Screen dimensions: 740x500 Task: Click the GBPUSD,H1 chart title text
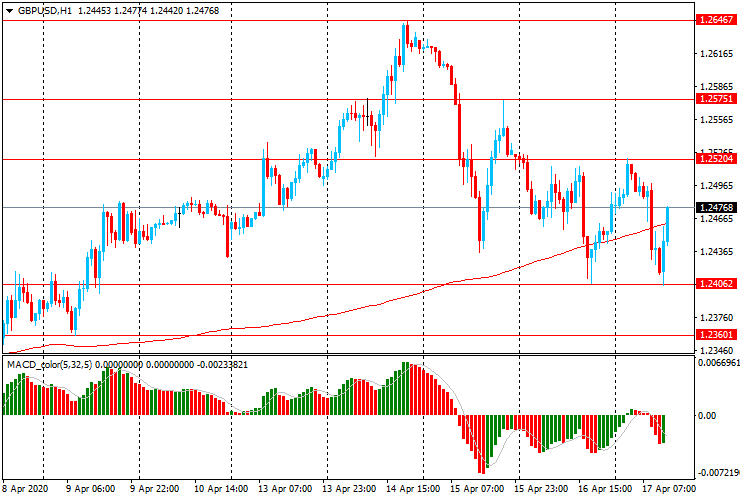(x=45, y=10)
